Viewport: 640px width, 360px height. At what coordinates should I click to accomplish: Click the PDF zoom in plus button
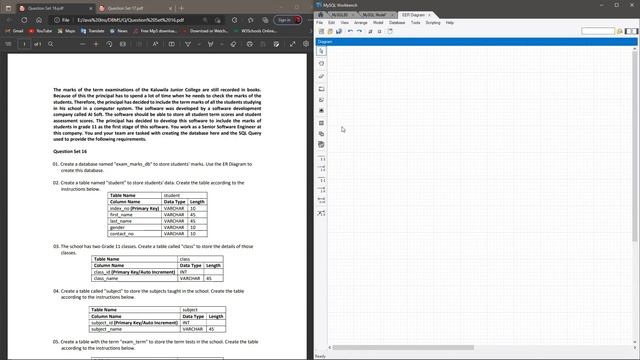[96, 44]
